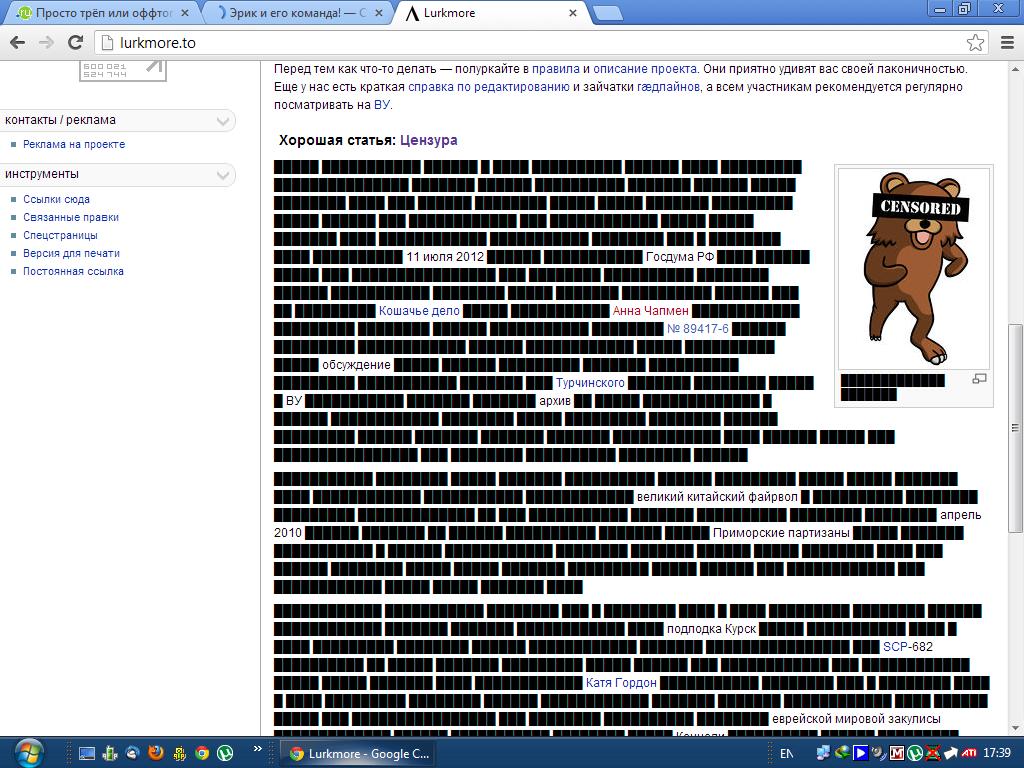The height and width of the screenshot is (768, 1024).
Task: Launch Firefox from quick launch
Action: click(155, 754)
